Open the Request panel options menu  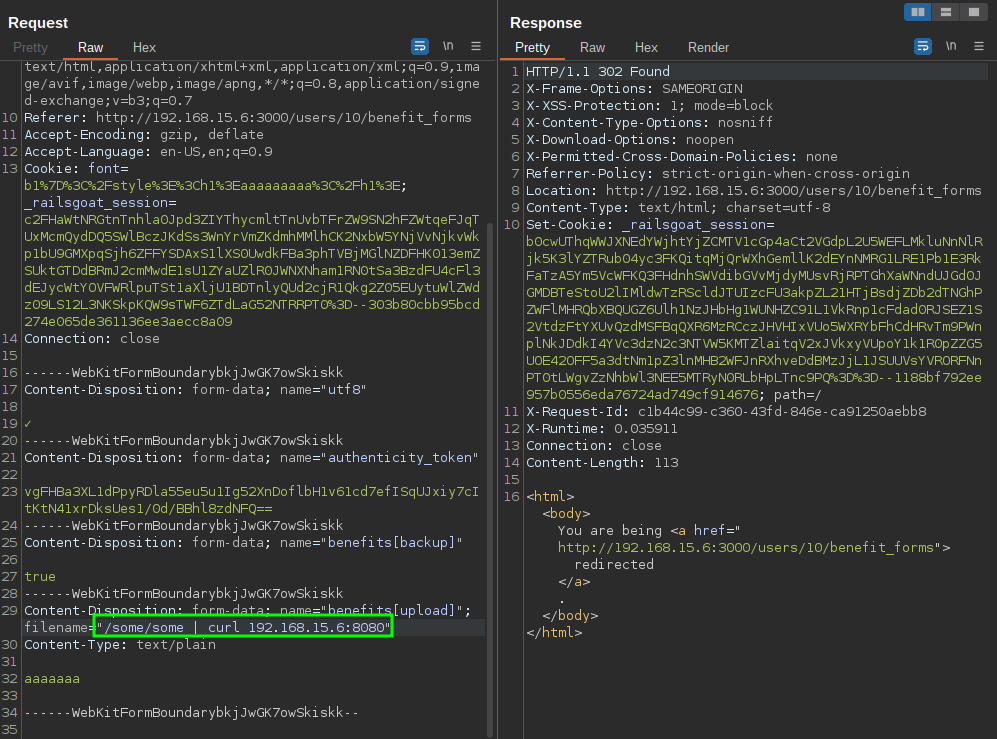click(x=476, y=46)
